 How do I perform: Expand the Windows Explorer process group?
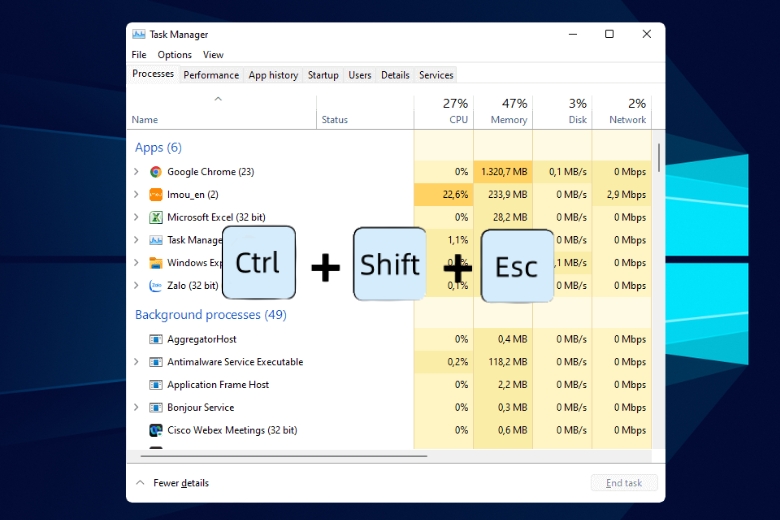[136, 263]
